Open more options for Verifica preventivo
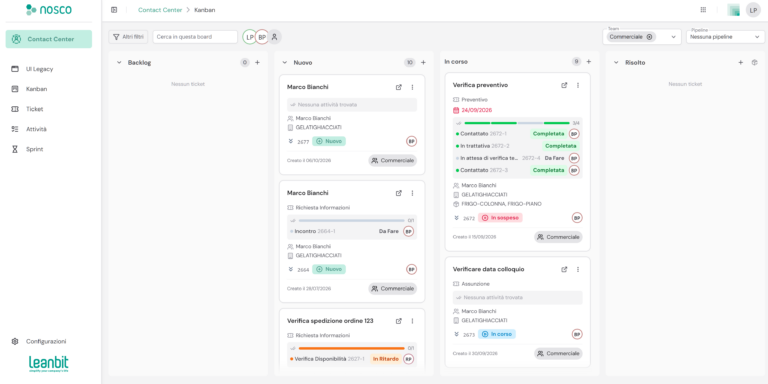This screenshot has height=384, width=768. tap(577, 85)
